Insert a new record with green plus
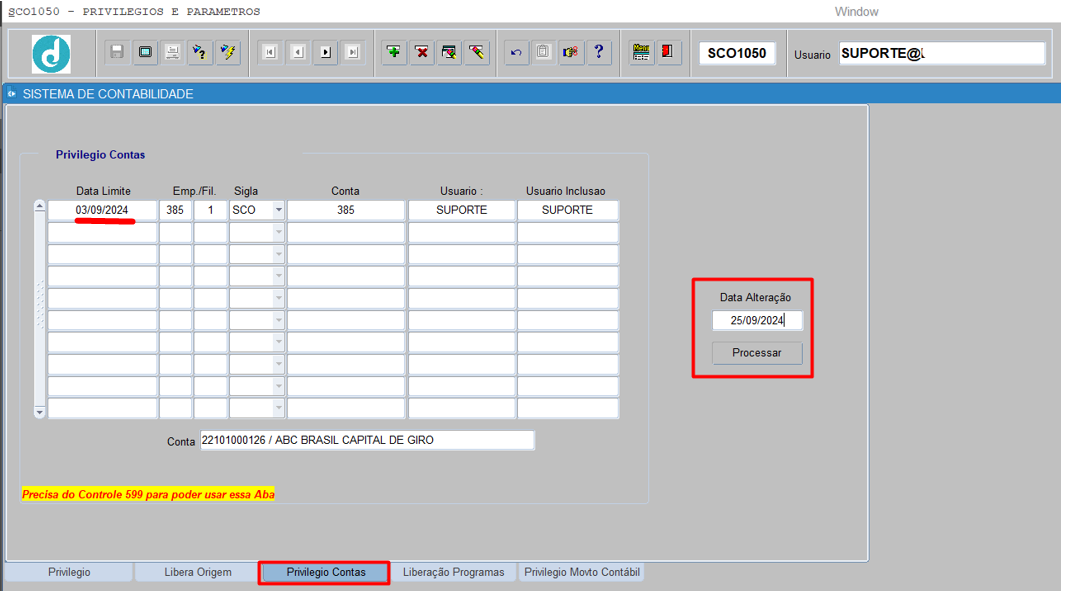The width and height of the screenshot is (1065, 591). (x=394, y=52)
